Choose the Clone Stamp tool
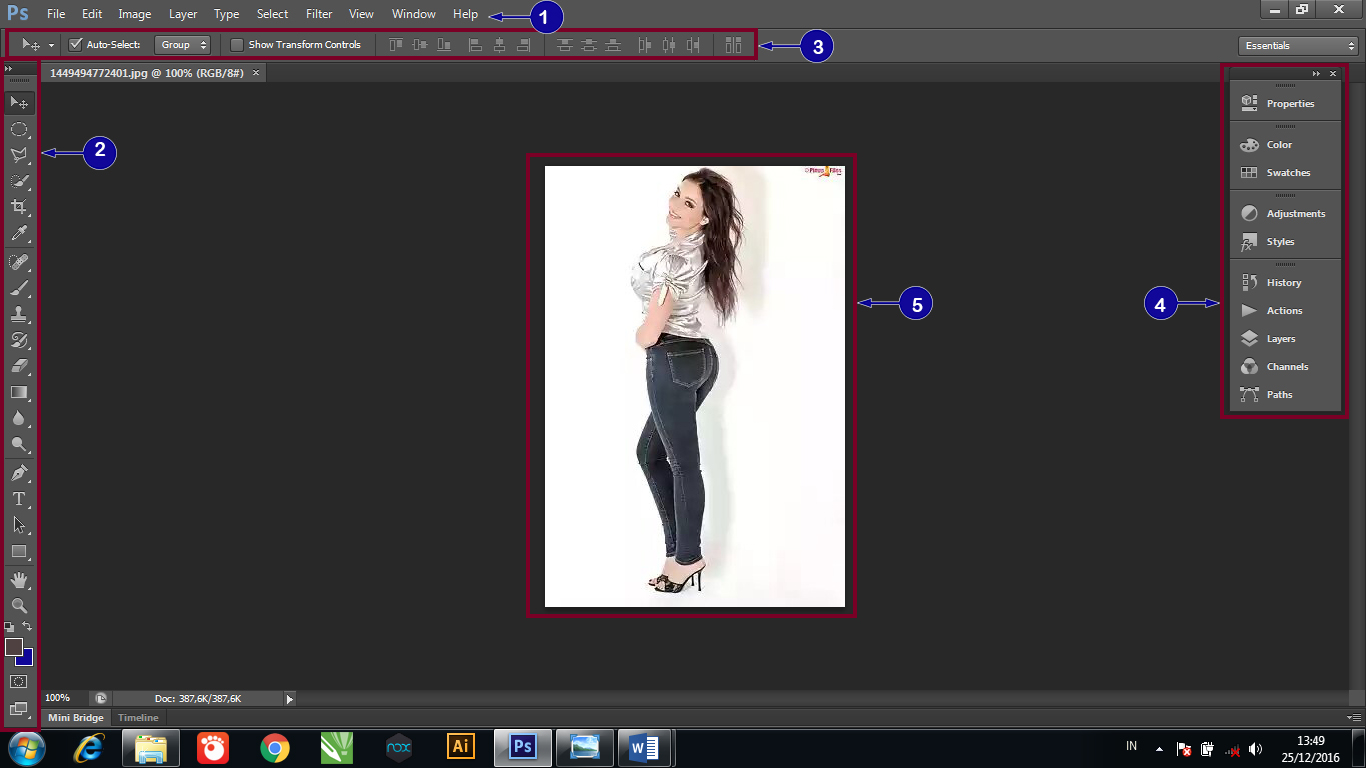Viewport: 1366px width, 768px height. coord(18,313)
